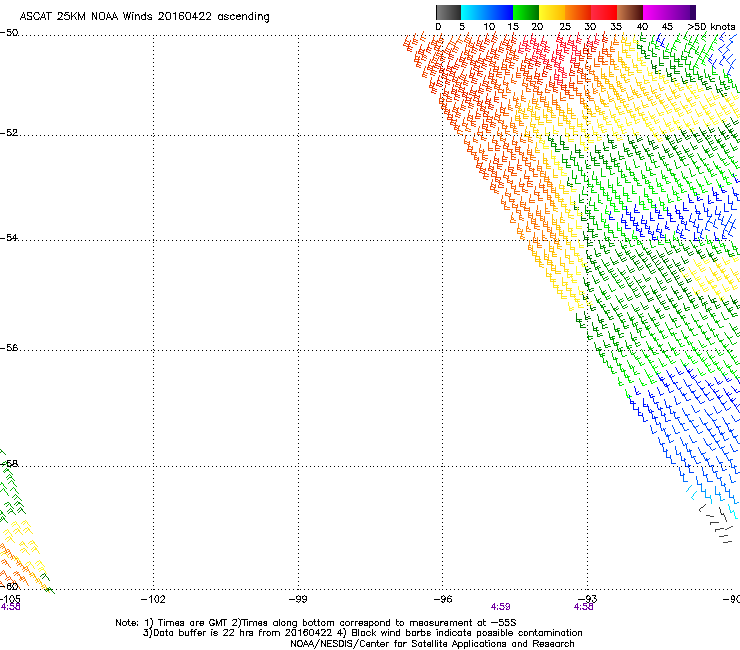Pick the red 30–35 knots color bar segment
This screenshot has width=740, height=650.
[x=604, y=12]
